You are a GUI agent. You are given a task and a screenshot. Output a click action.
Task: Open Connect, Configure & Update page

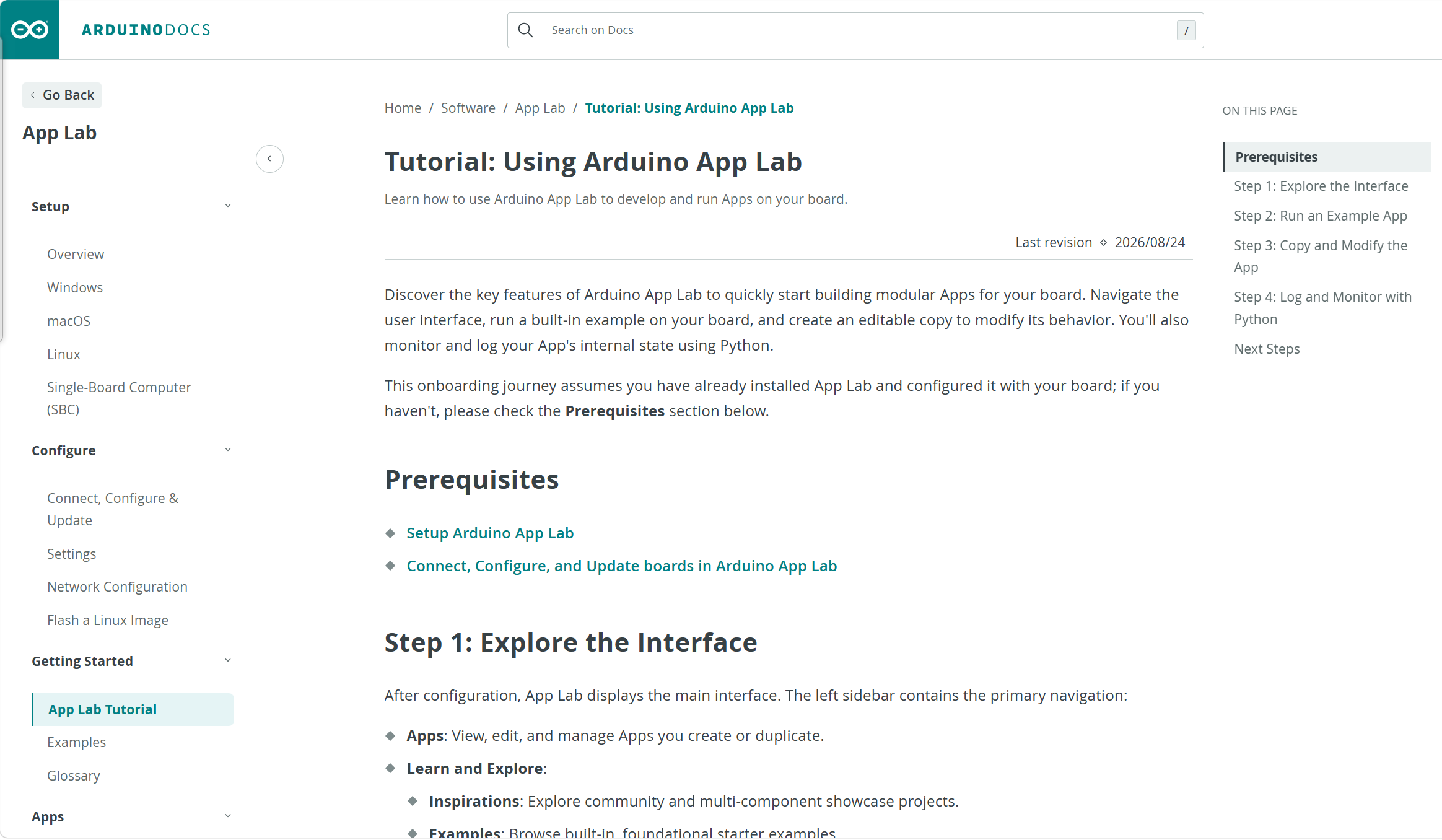(x=113, y=510)
